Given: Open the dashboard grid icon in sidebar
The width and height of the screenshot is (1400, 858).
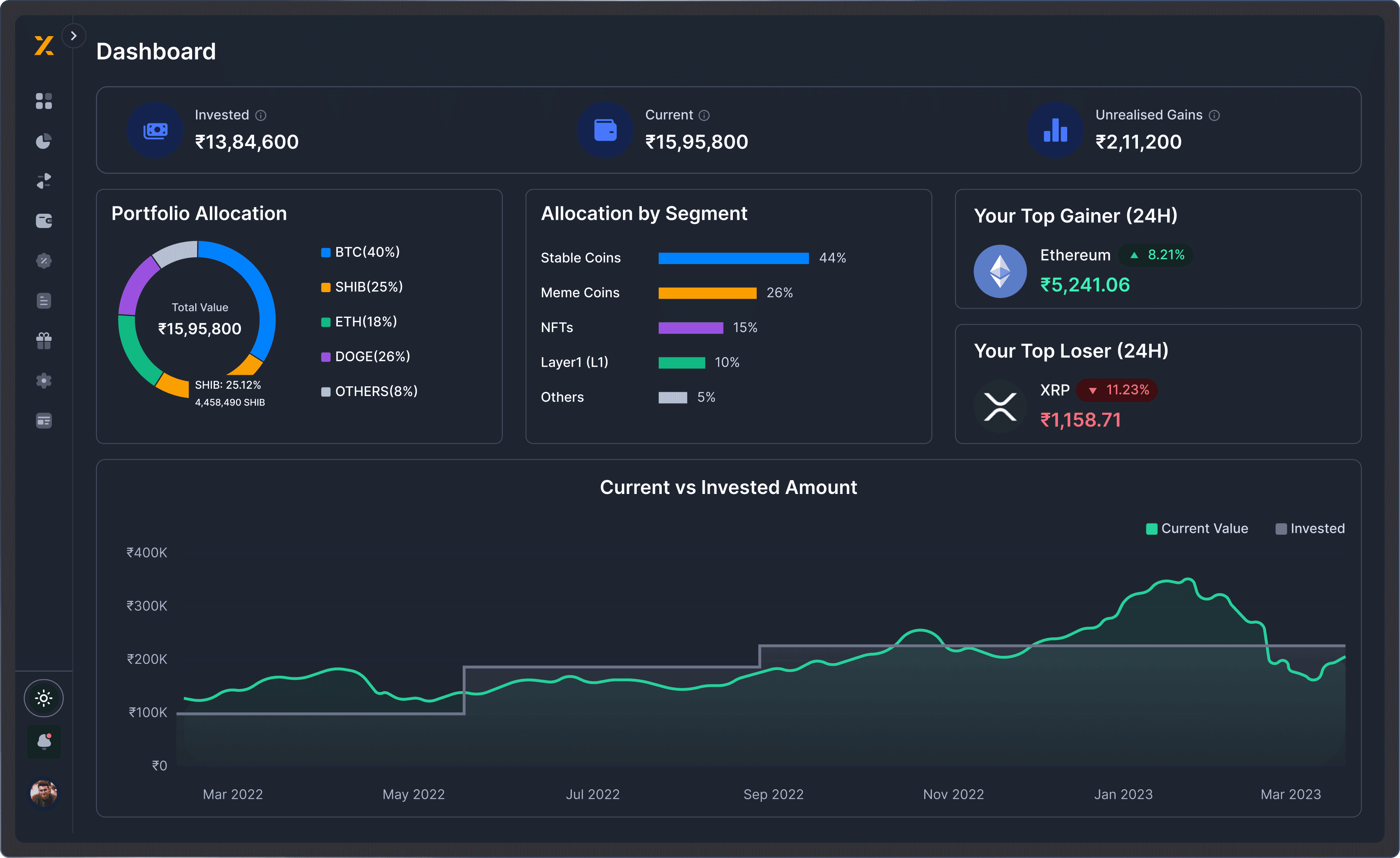Looking at the screenshot, I should pyautogui.click(x=44, y=101).
